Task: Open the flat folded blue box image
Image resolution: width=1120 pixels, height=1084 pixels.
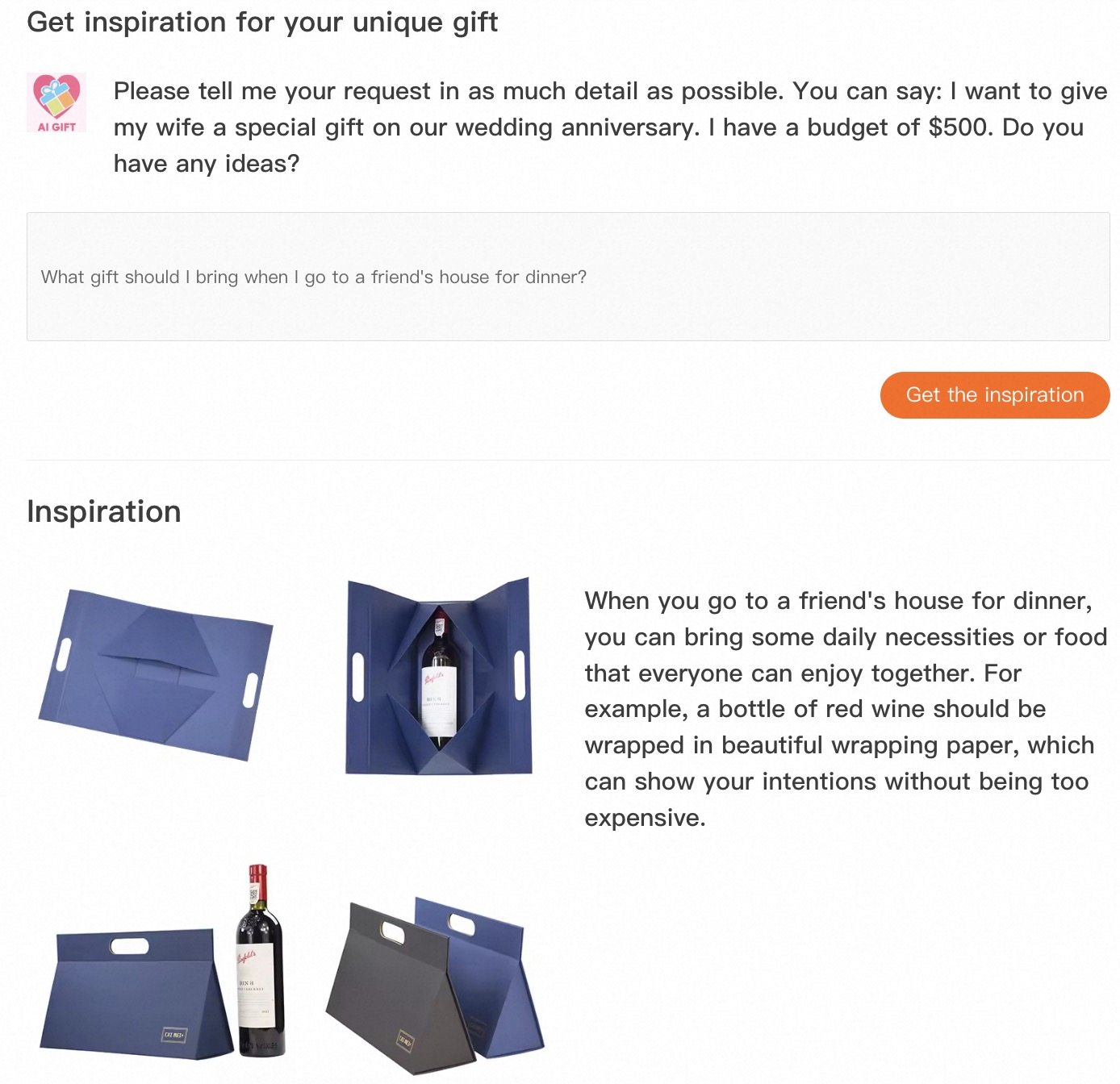Action: [x=156, y=674]
